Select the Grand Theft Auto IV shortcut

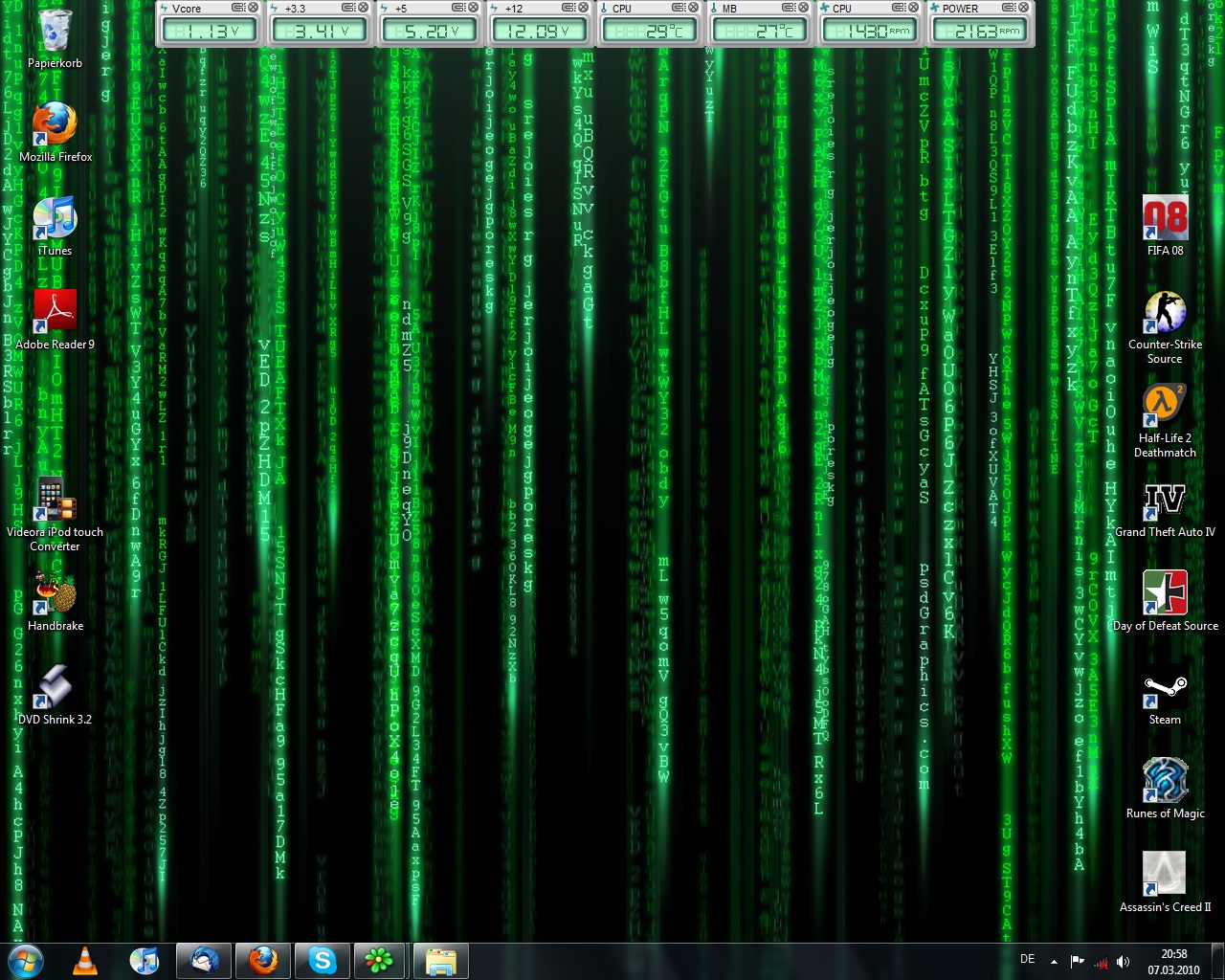pyautogui.click(x=1165, y=507)
